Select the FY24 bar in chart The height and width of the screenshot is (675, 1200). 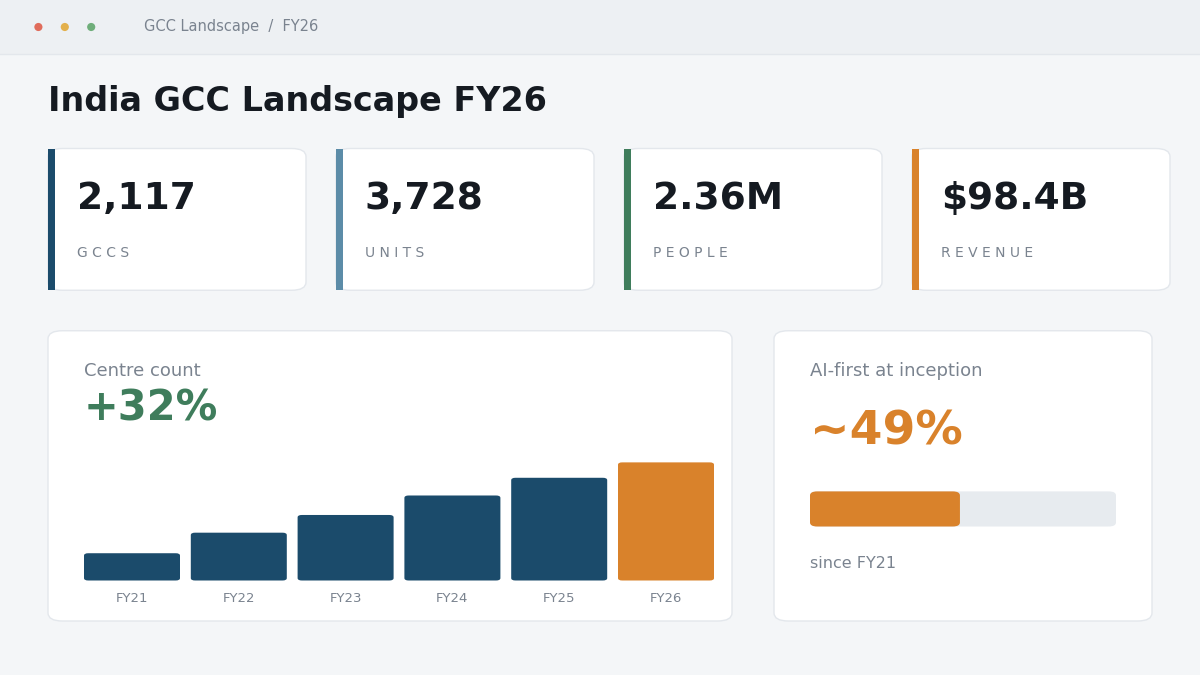(x=452, y=538)
